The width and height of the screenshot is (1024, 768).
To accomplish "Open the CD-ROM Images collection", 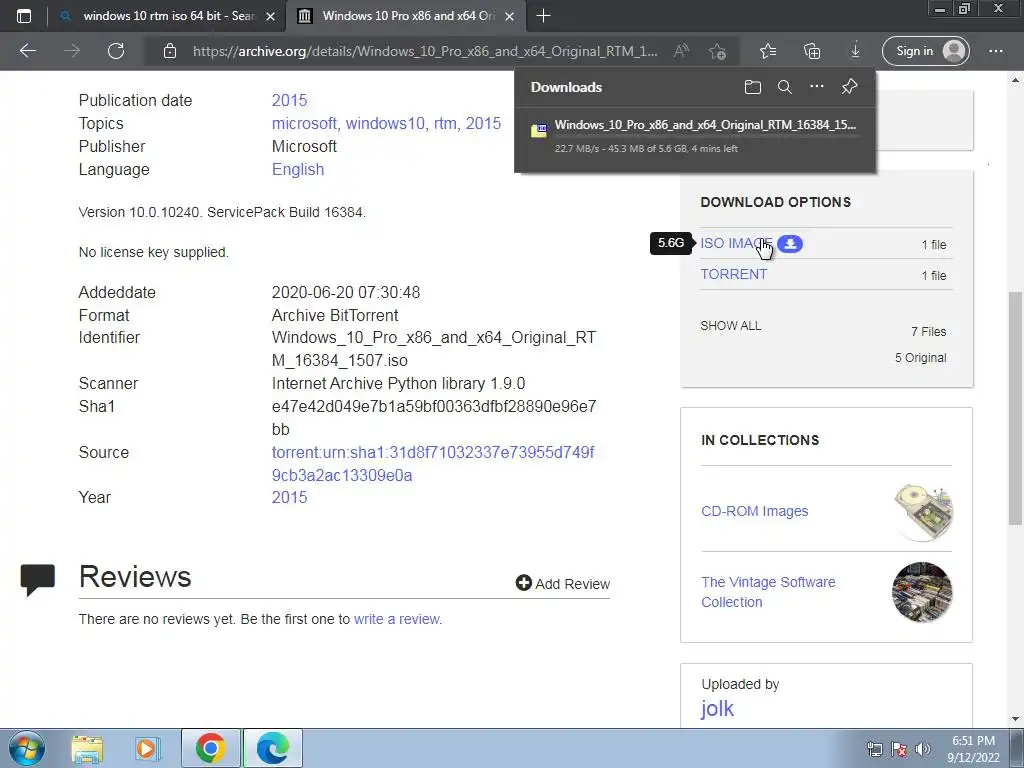I will point(754,511).
